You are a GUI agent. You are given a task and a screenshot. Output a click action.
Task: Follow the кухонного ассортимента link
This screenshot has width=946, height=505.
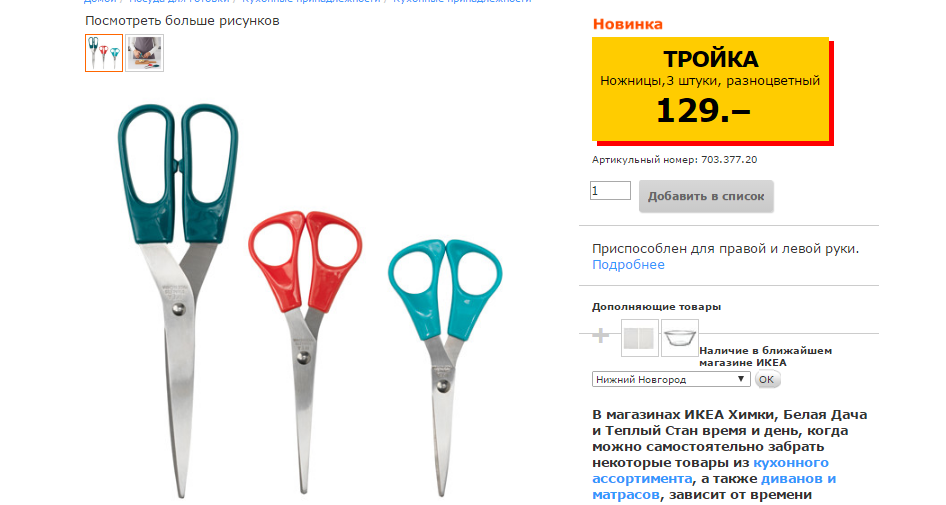point(711,471)
